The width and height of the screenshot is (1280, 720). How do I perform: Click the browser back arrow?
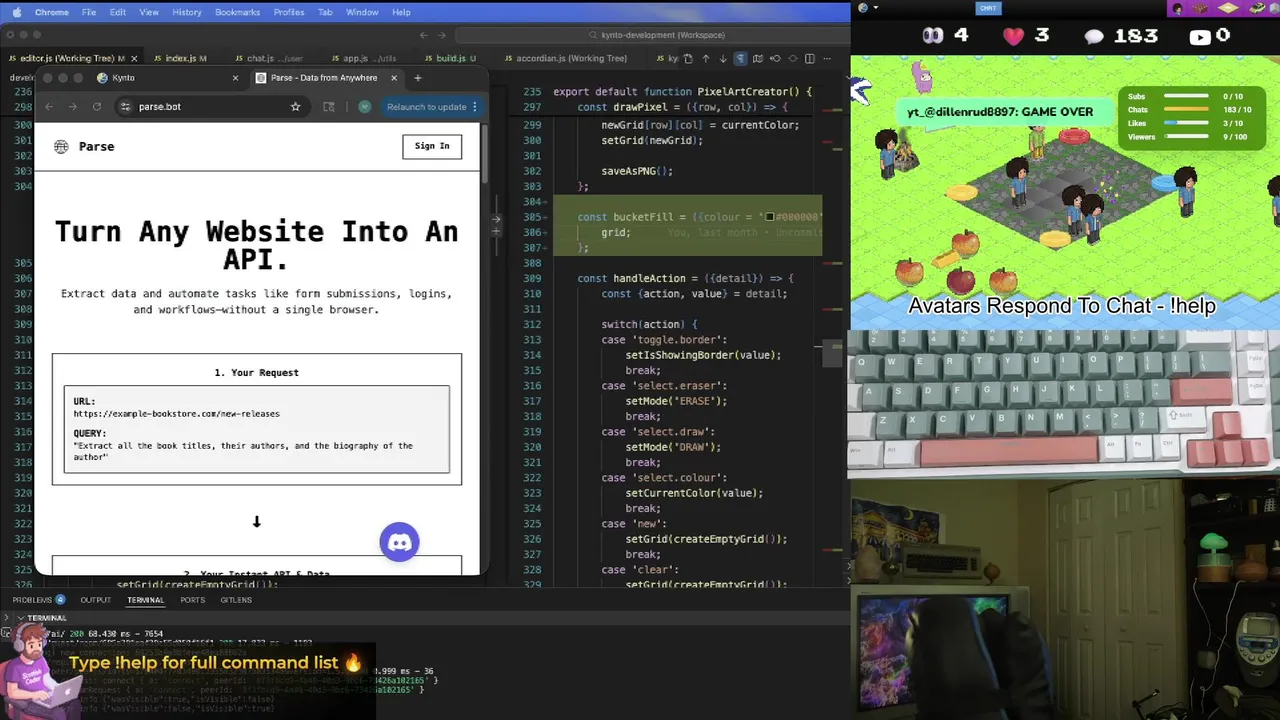point(49,107)
